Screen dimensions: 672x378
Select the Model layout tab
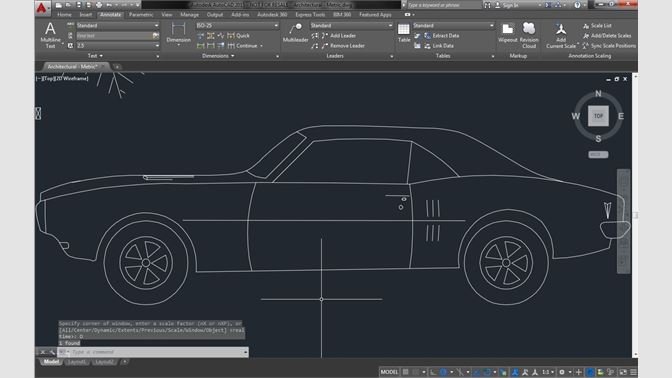pyautogui.click(x=51, y=362)
